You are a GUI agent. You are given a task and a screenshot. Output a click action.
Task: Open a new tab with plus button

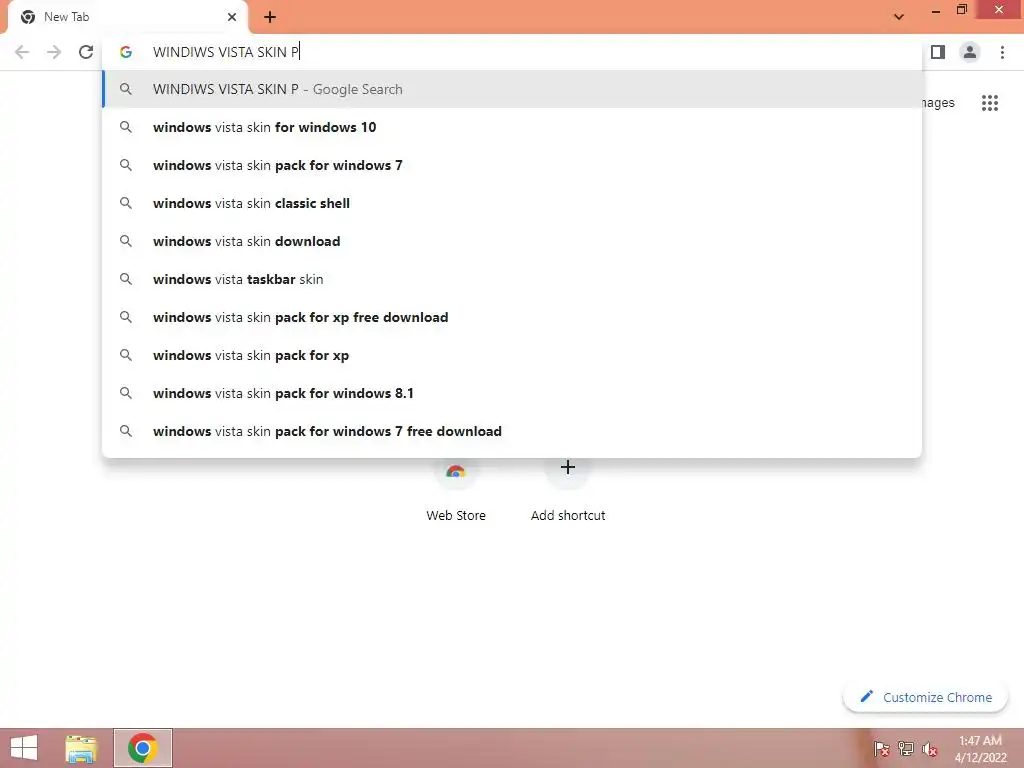270,17
